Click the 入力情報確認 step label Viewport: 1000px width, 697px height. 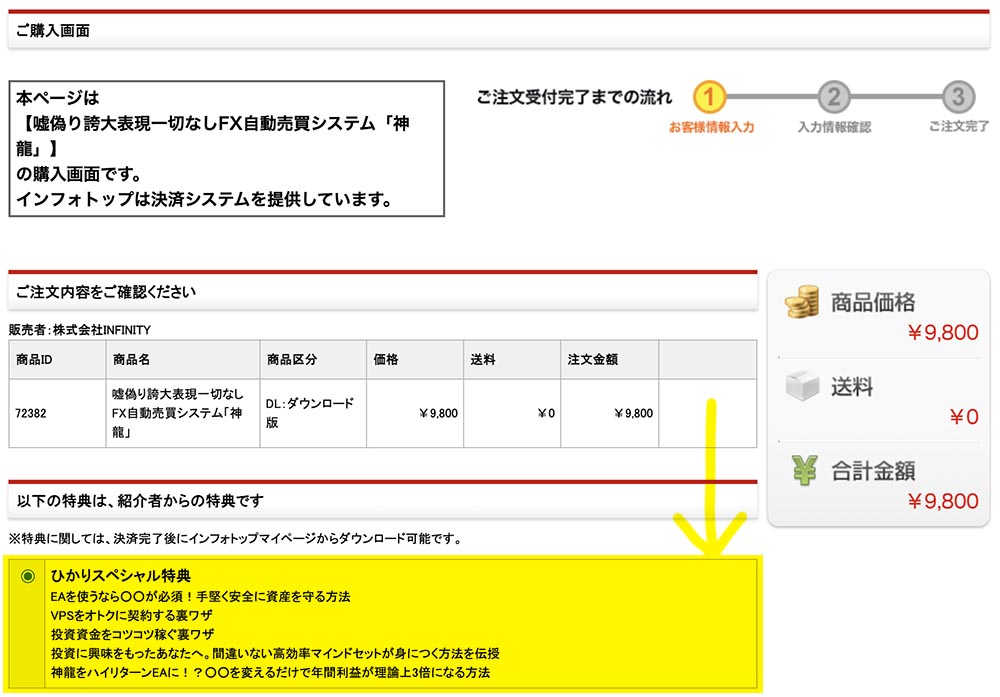coord(834,128)
